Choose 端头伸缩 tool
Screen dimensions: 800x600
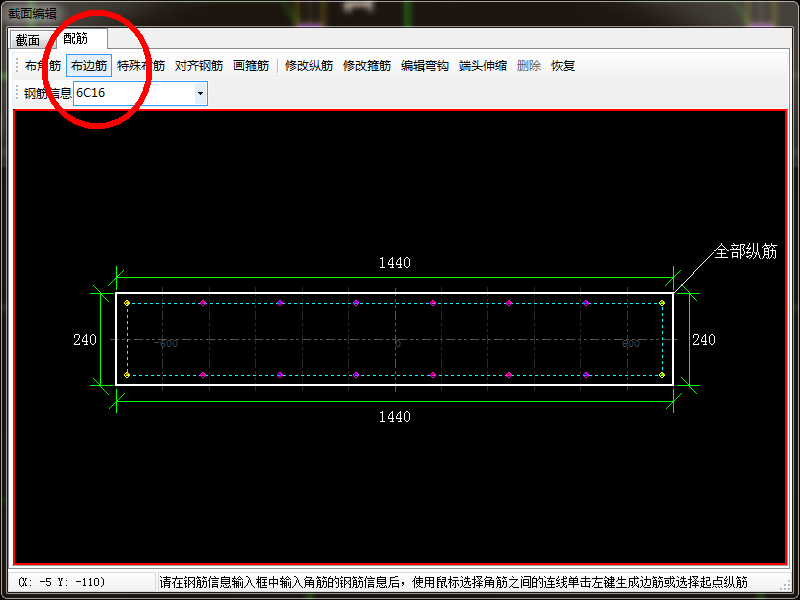click(483, 66)
